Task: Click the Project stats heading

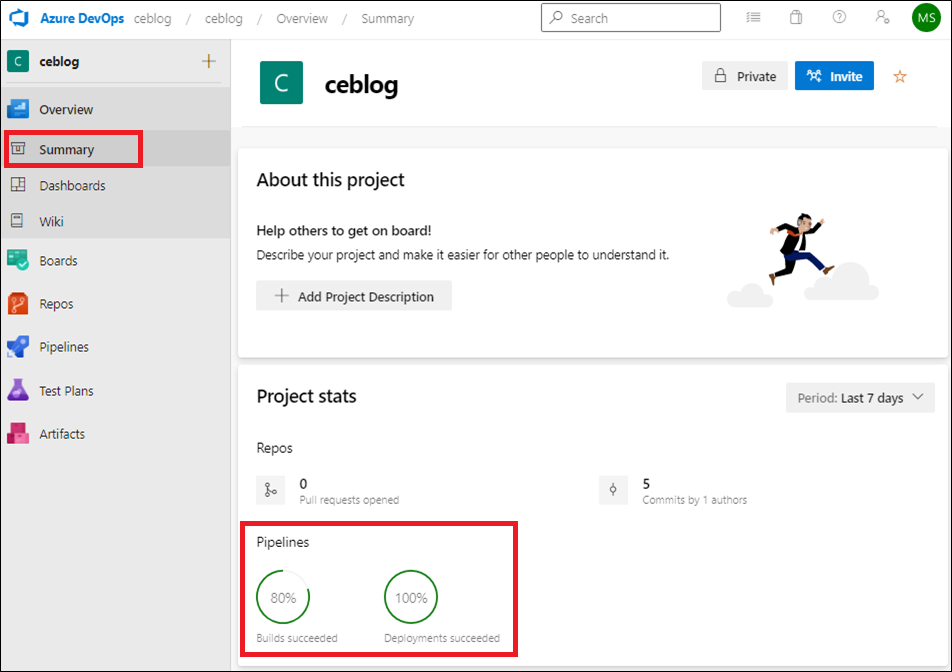Action: (307, 396)
